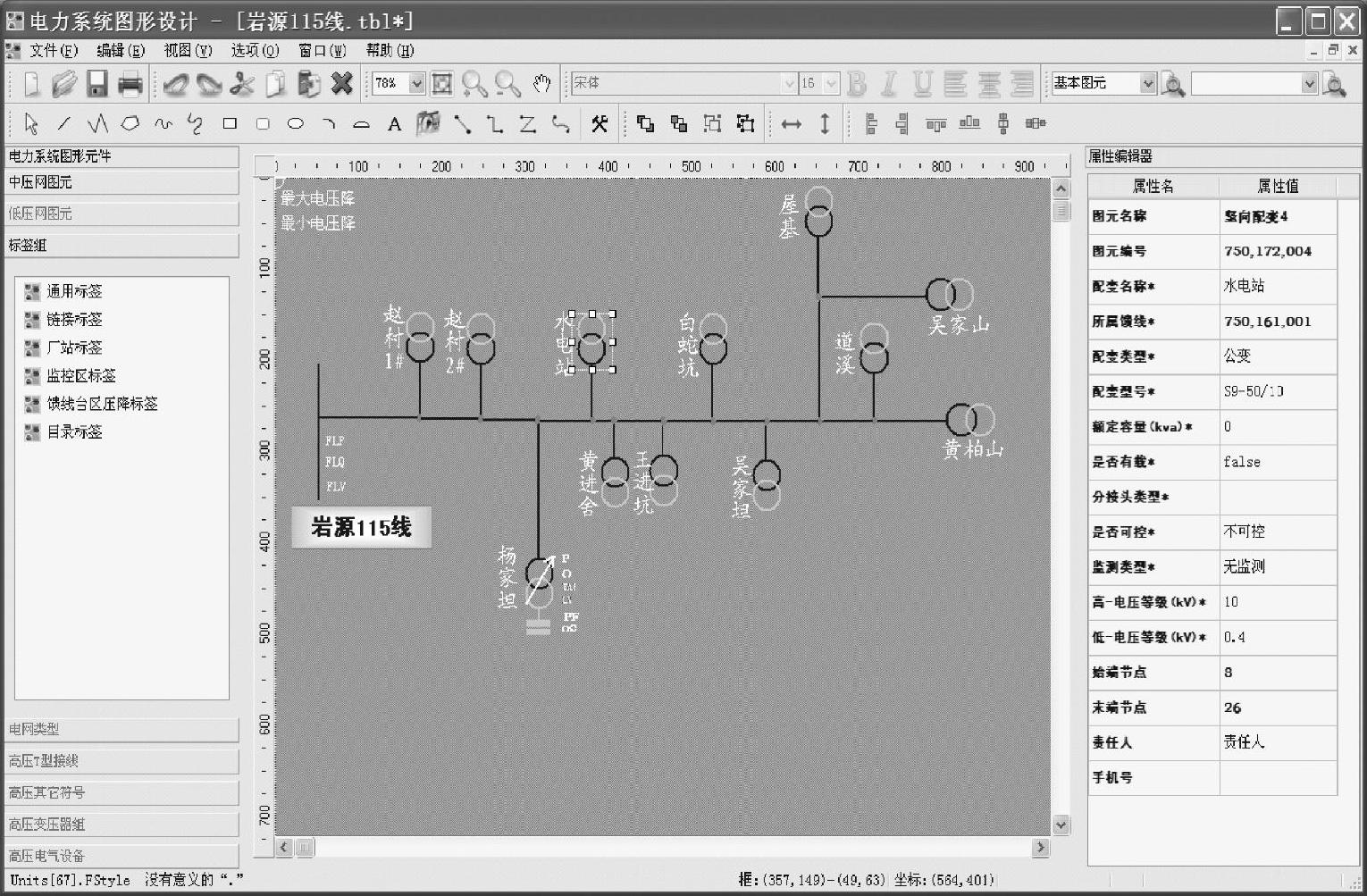Open the 宋体 font dropdown
Screen dimensions: 1367x896
[789, 83]
